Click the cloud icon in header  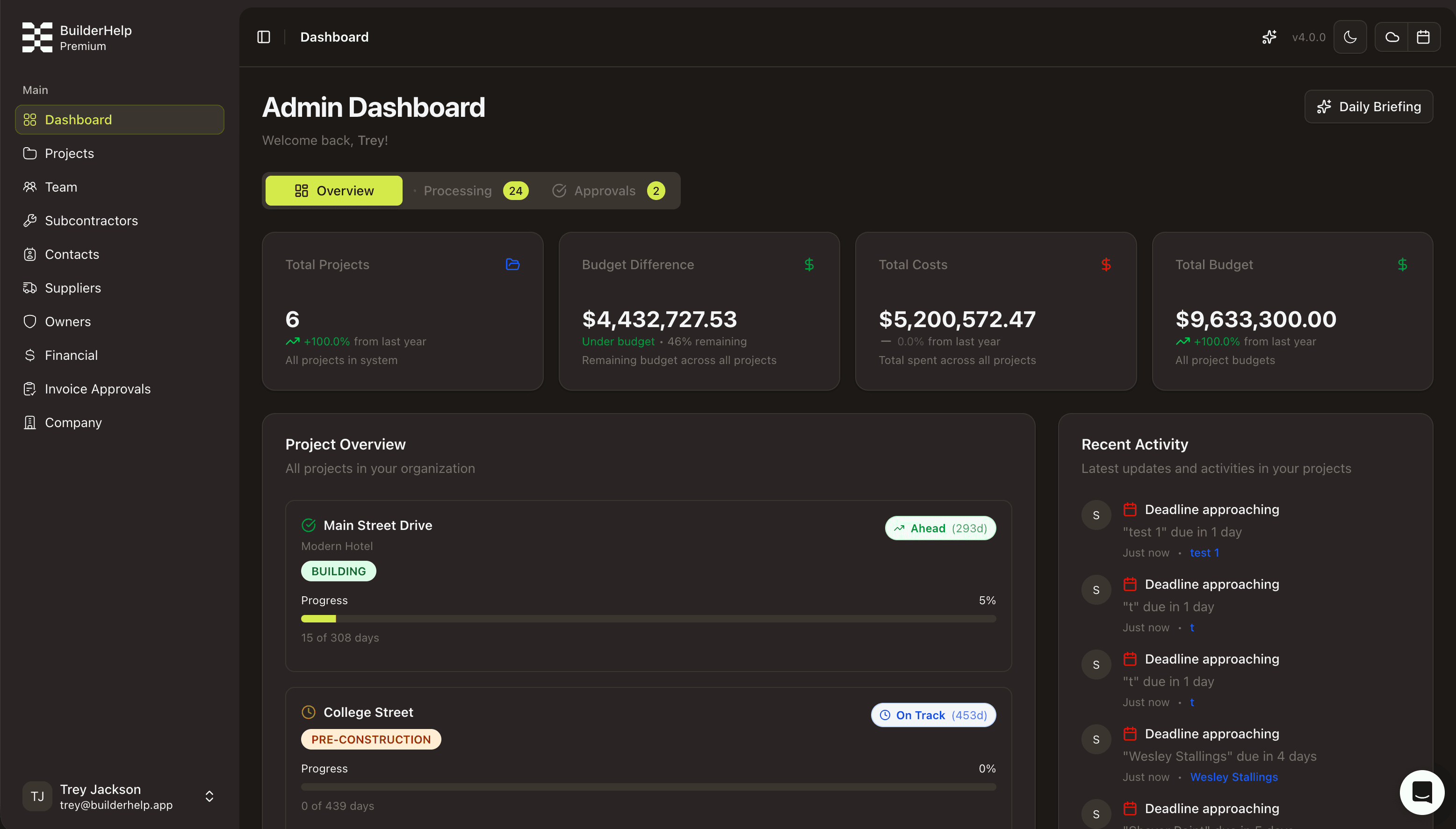coord(1391,37)
